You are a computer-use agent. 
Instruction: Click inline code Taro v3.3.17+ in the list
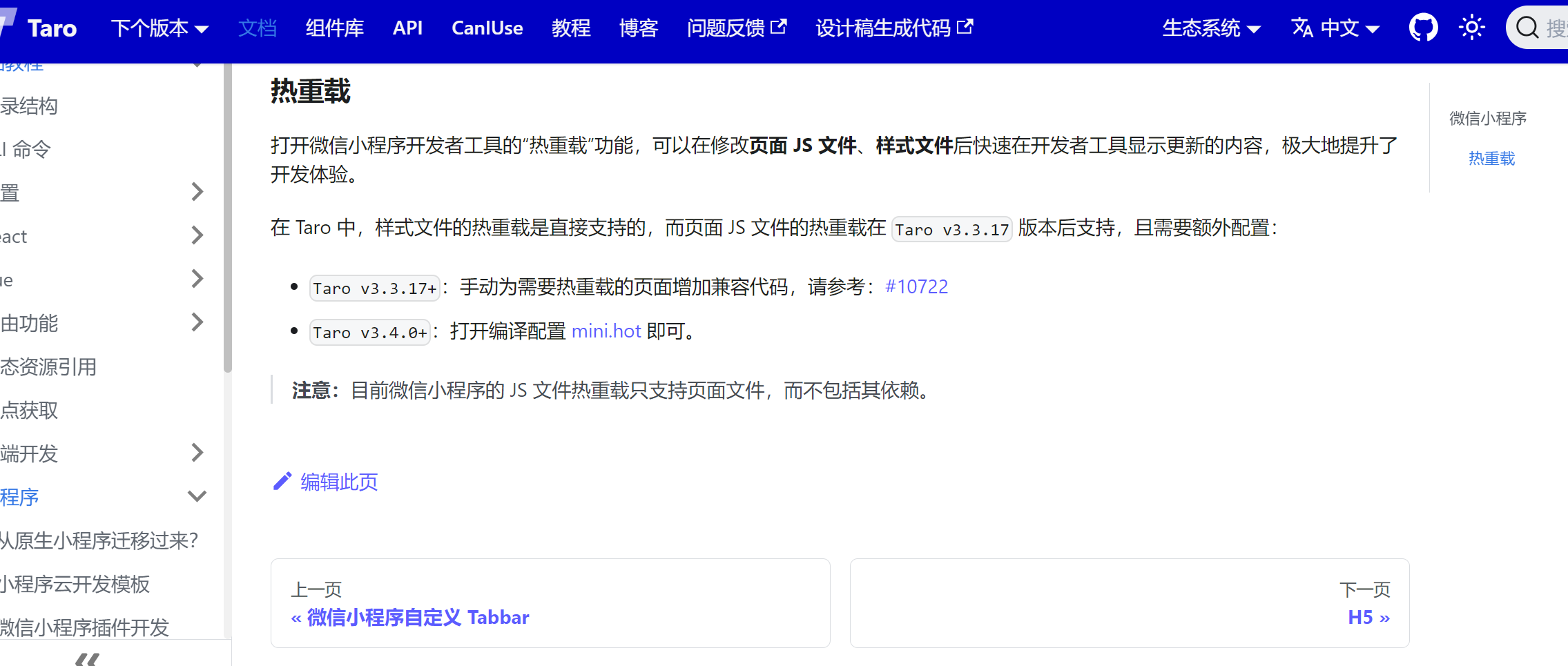click(375, 288)
